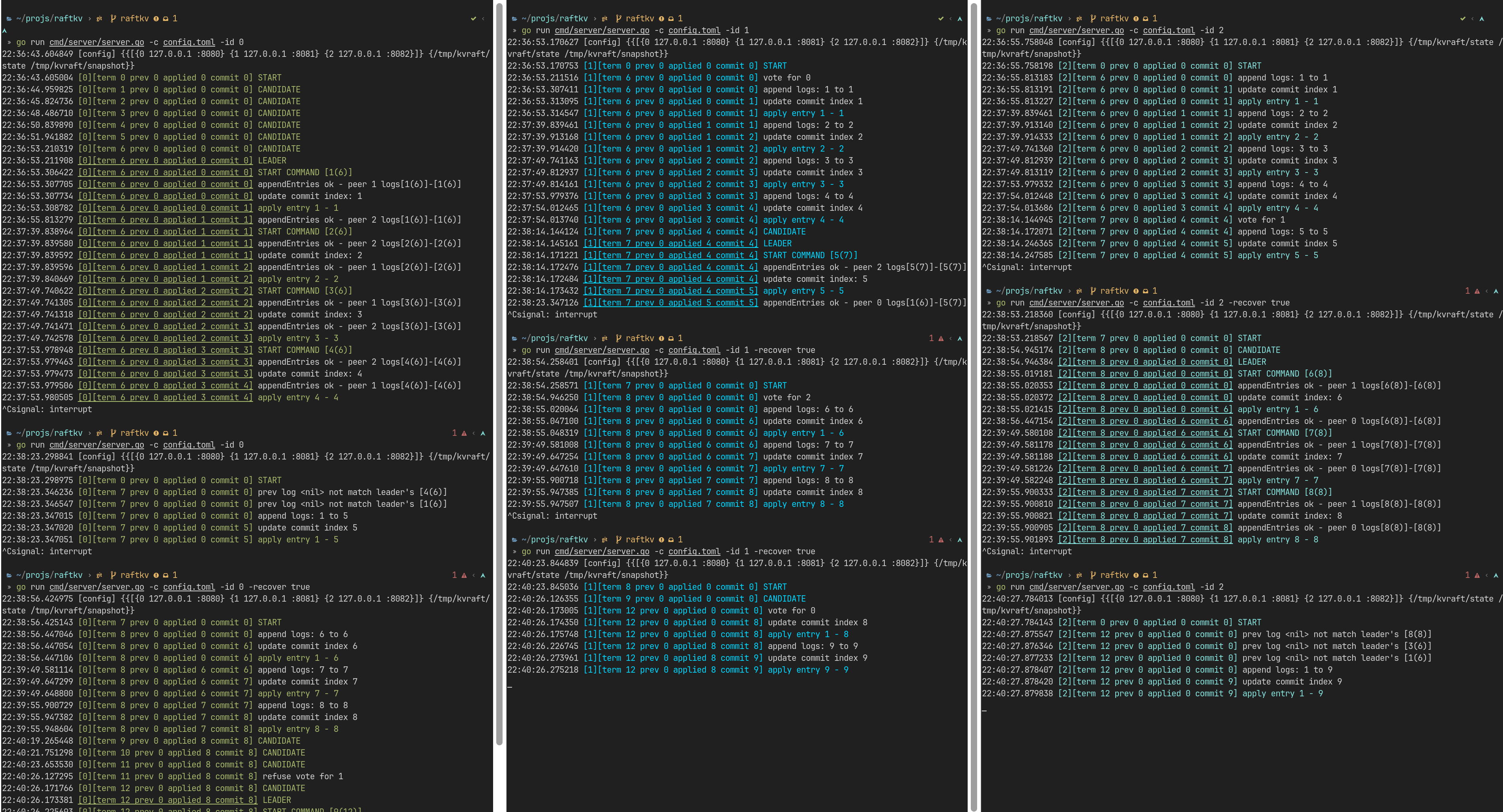Click middle pane line '22:38:14.145161 ... LEADER'
Screen dimensions: 1503x812
click(649, 244)
